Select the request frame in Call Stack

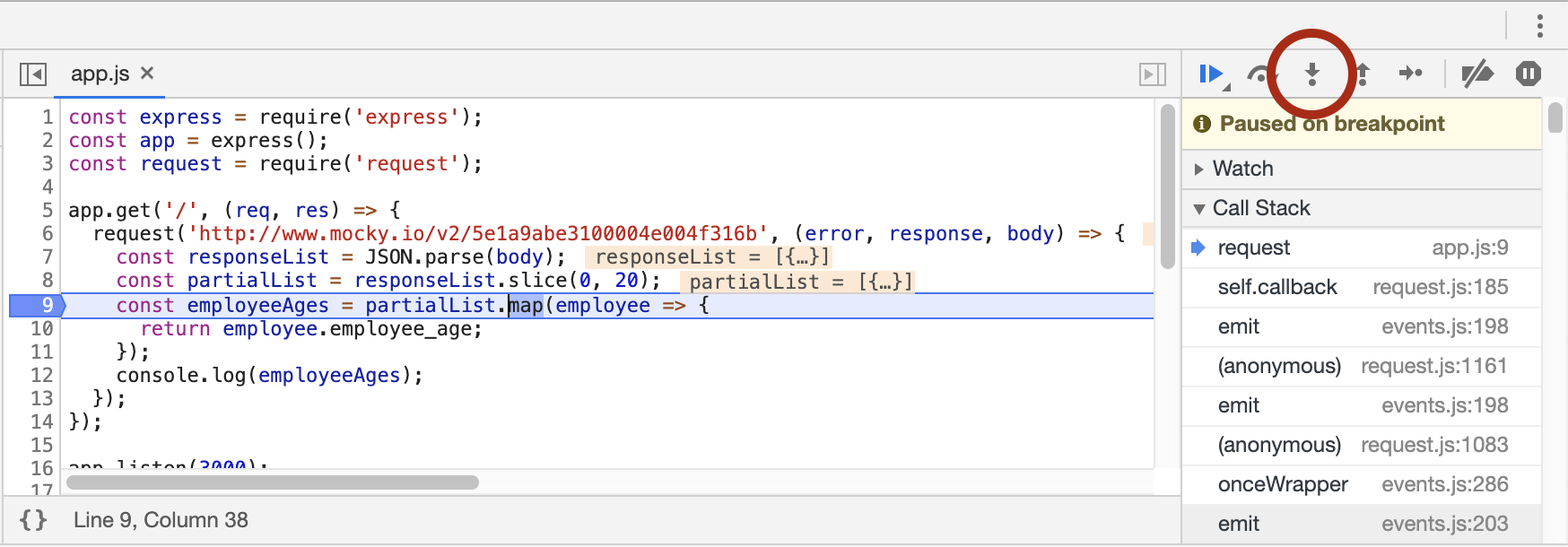[x=1254, y=247]
